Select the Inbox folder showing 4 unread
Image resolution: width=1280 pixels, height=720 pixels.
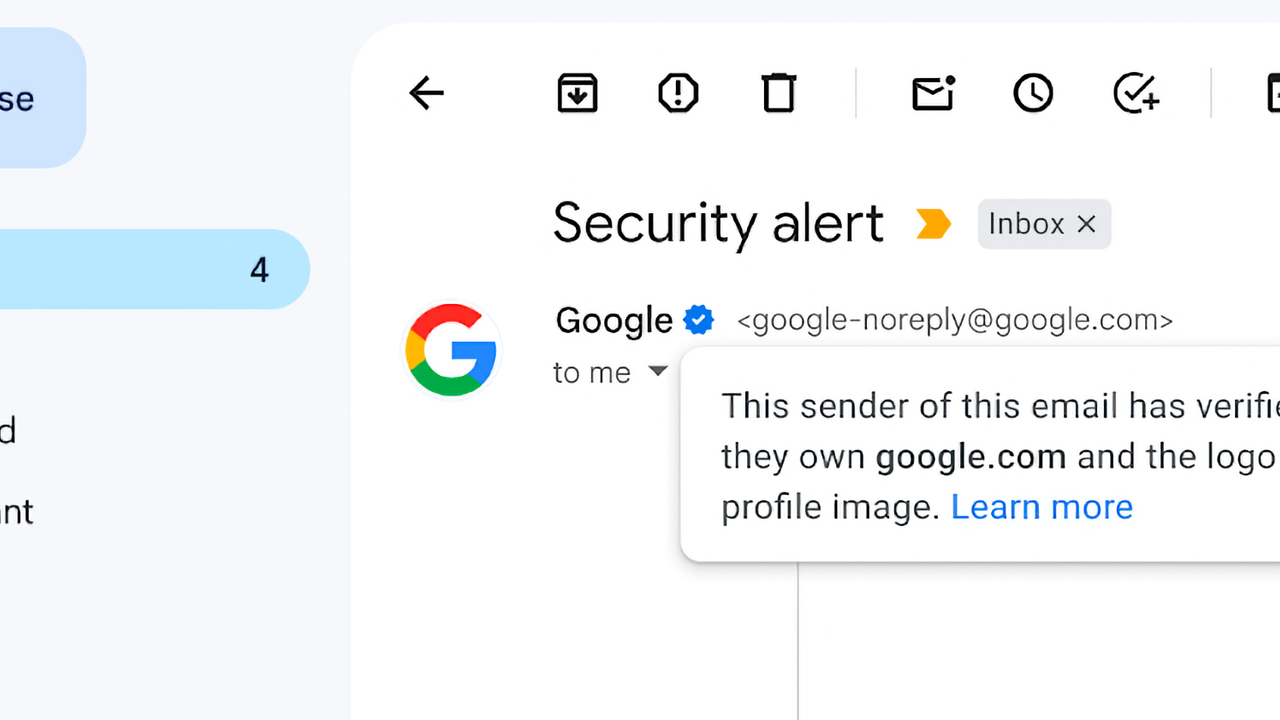tap(150, 270)
